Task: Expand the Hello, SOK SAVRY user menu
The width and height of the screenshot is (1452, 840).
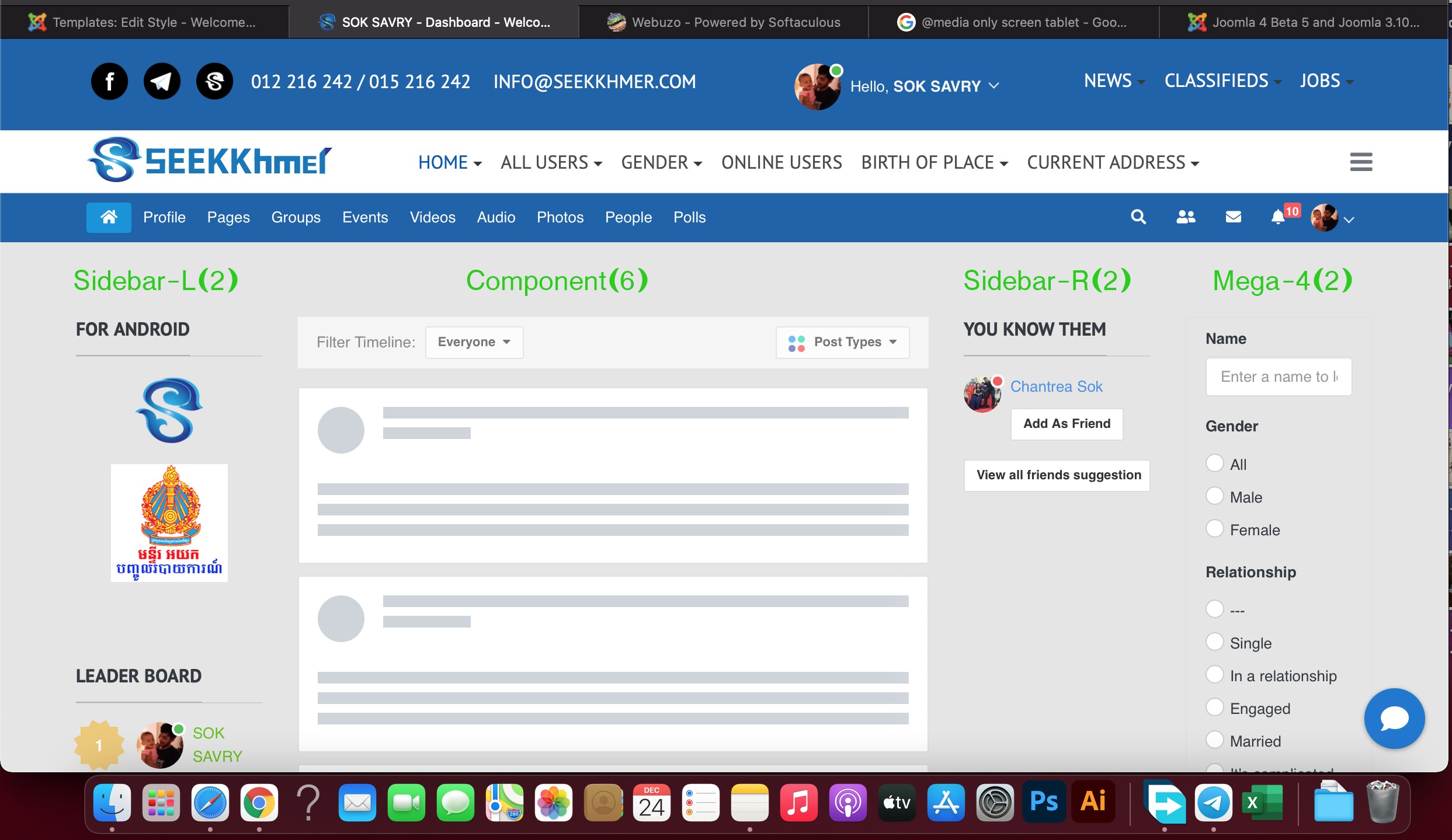Action: coord(925,86)
